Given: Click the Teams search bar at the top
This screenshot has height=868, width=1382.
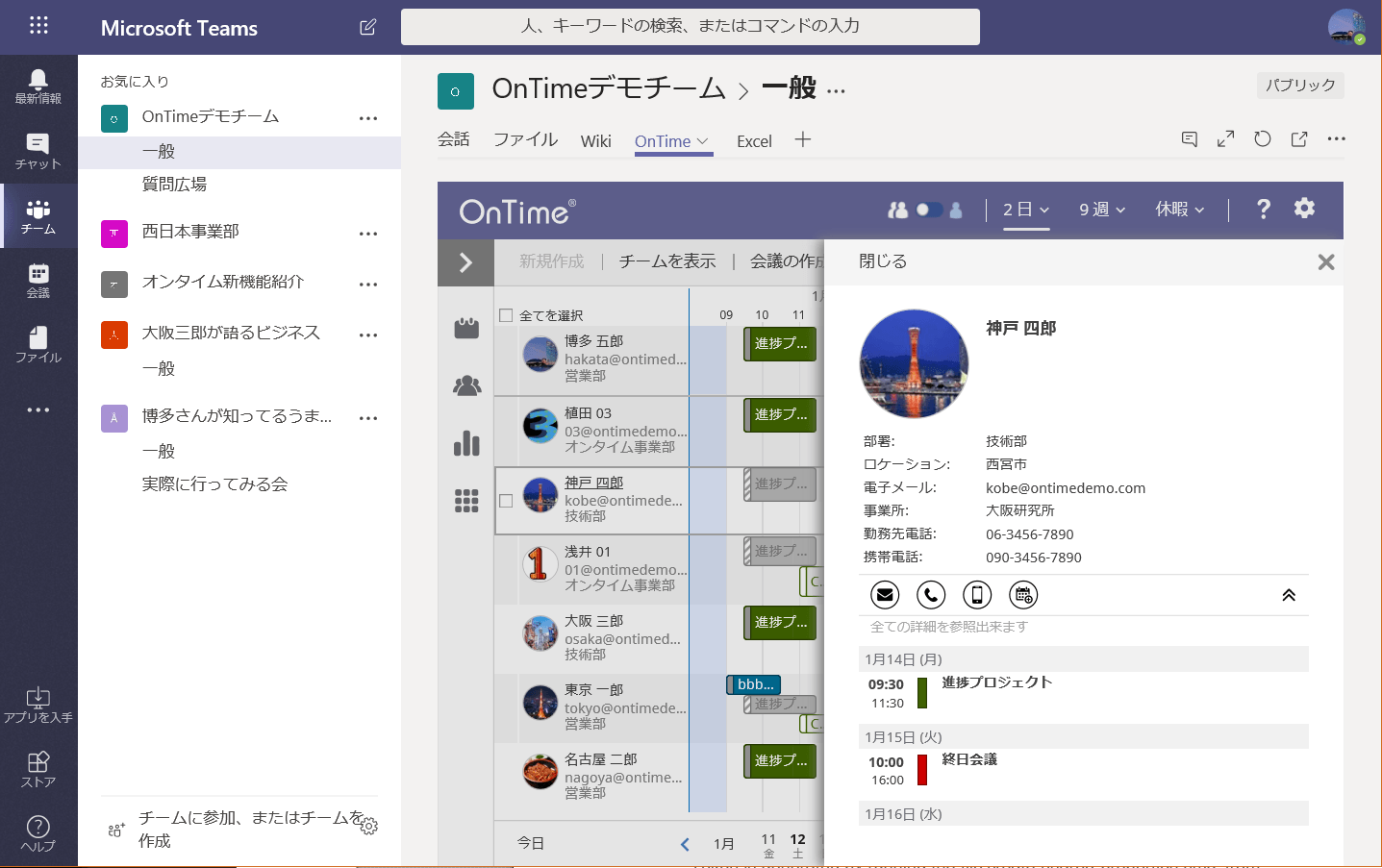Looking at the screenshot, I should [690, 26].
